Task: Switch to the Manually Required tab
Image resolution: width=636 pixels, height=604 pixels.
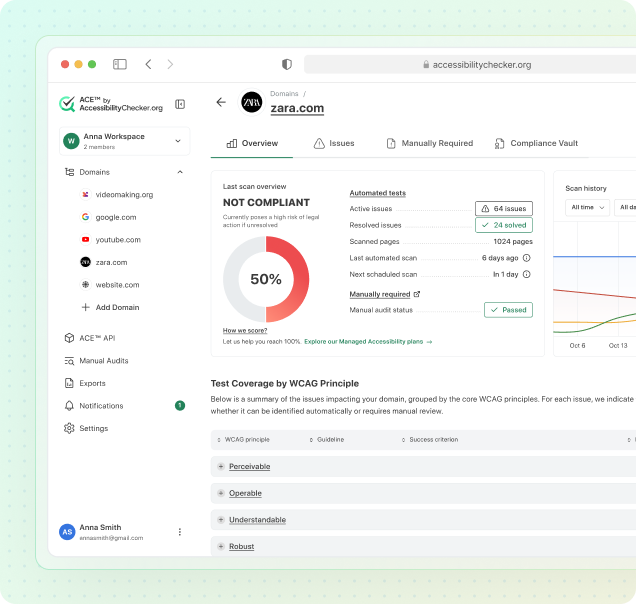Action: [x=430, y=143]
